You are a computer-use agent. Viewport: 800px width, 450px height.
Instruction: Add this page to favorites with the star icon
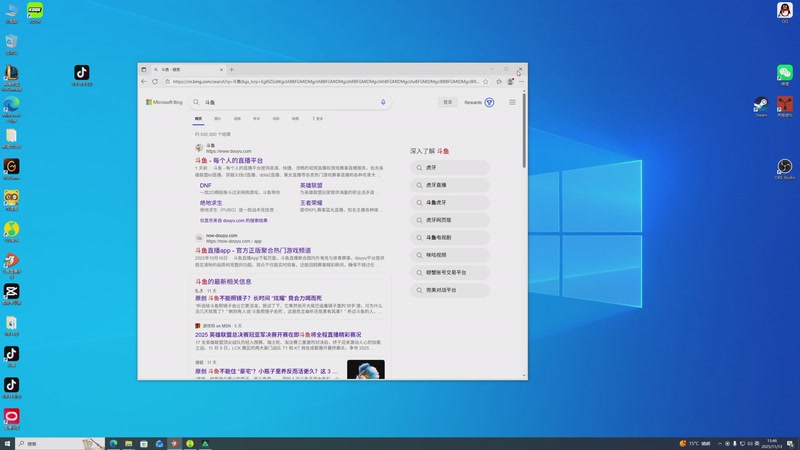coord(486,82)
